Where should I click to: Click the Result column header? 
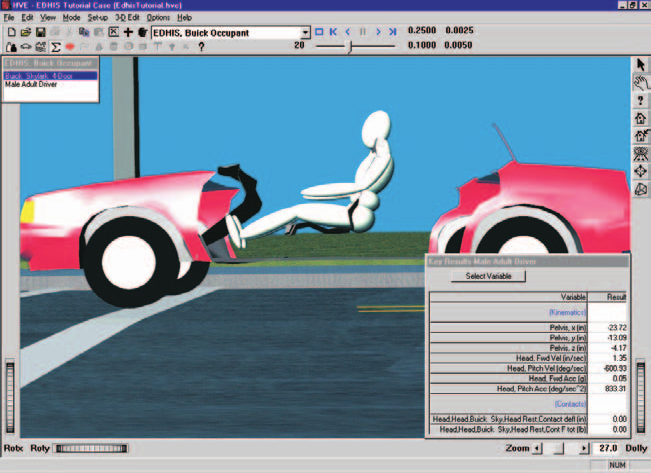607,297
